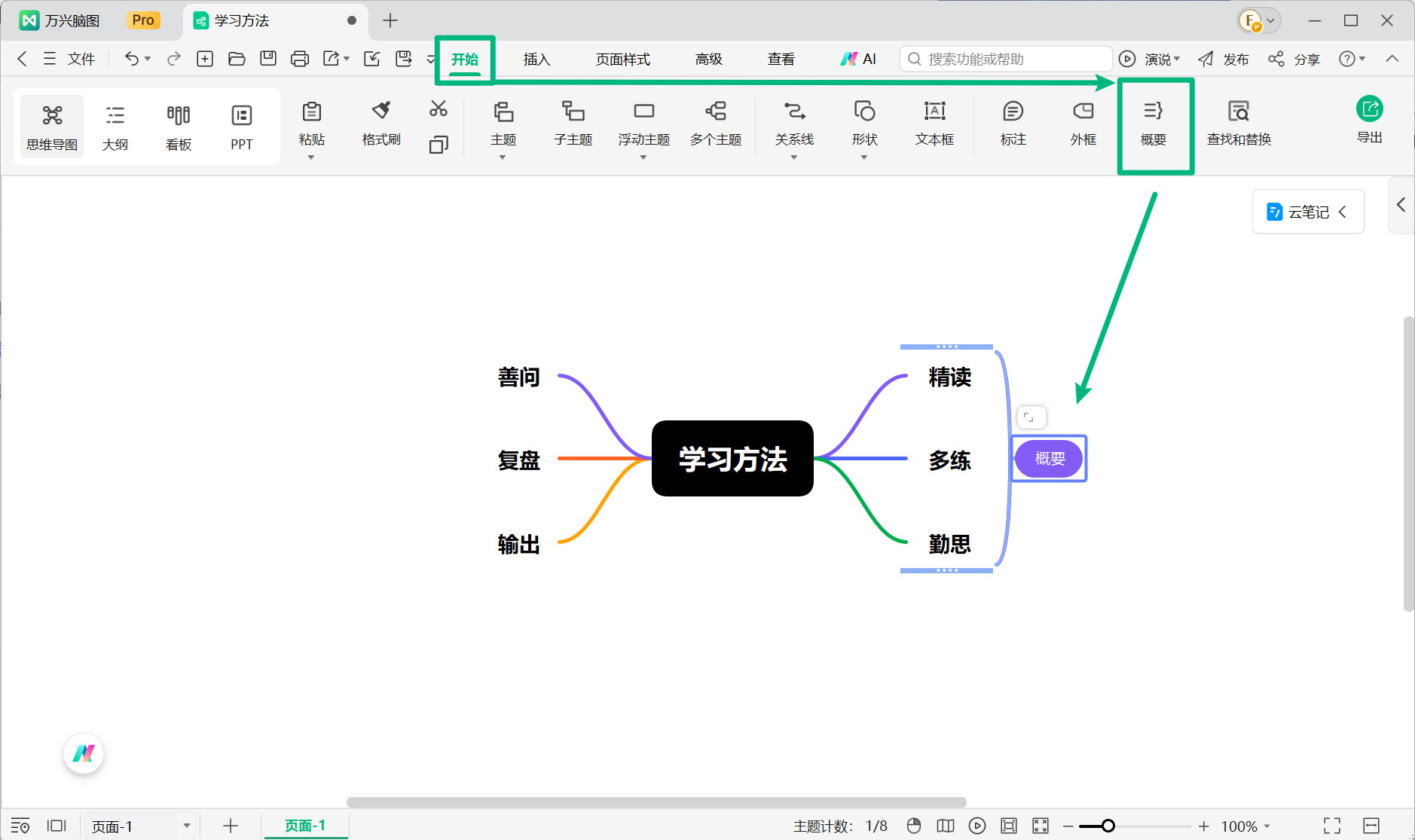
Task: Open the Cloud Notes (云笔记) panel
Action: (x=1308, y=212)
